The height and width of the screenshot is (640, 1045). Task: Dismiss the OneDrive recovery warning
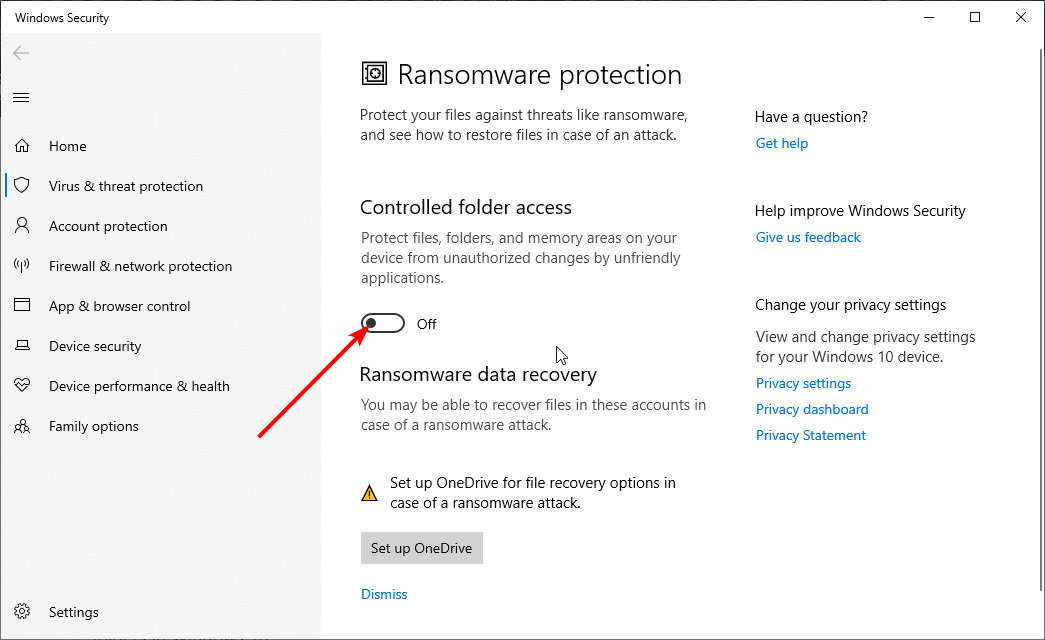point(384,594)
